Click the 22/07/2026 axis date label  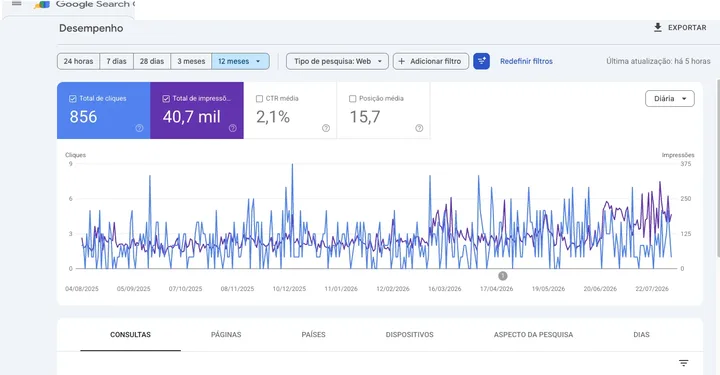(652, 289)
